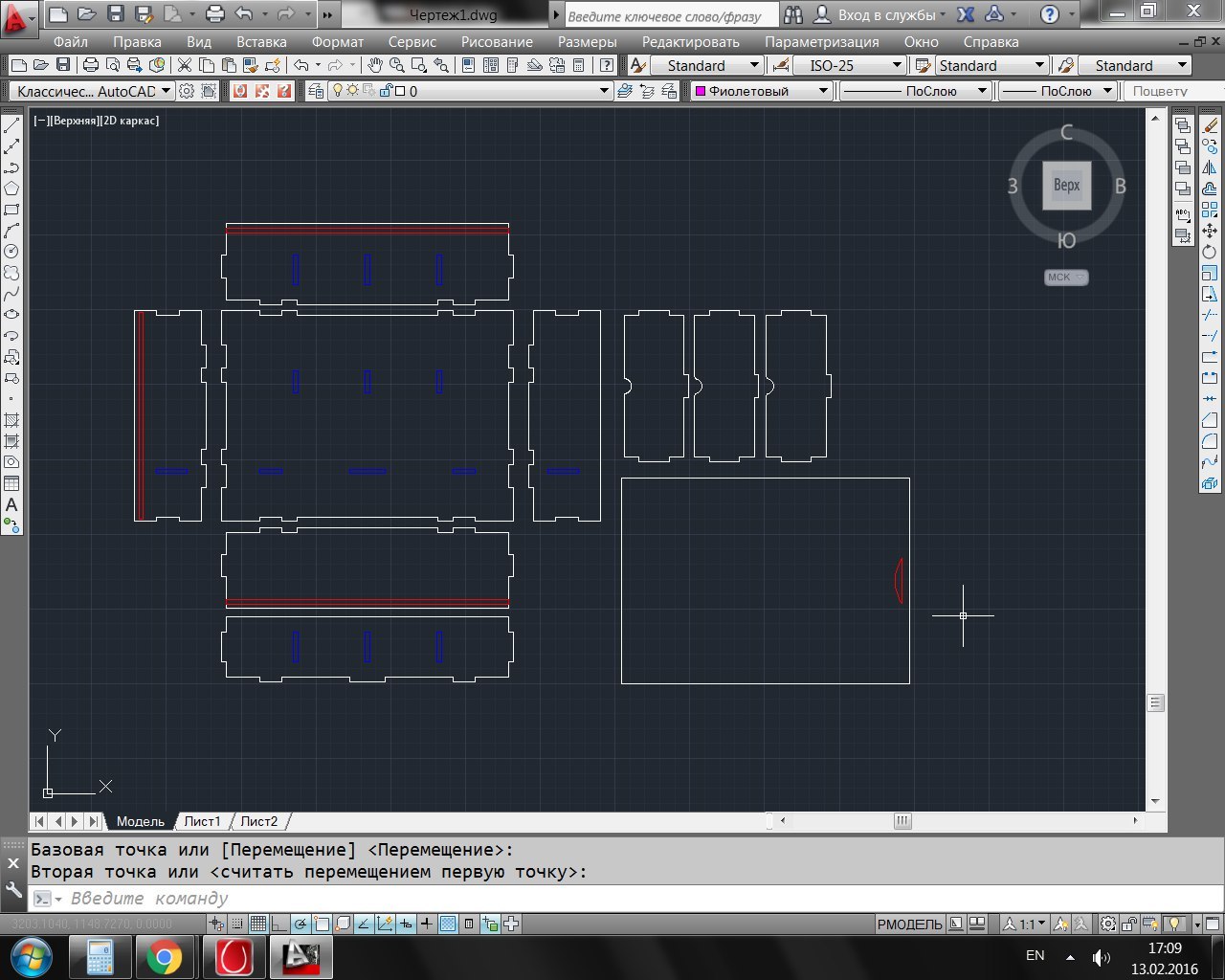The width and height of the screenshot is (1225, 980).
Task: Select the Move tool
Action: [1210, 231]
